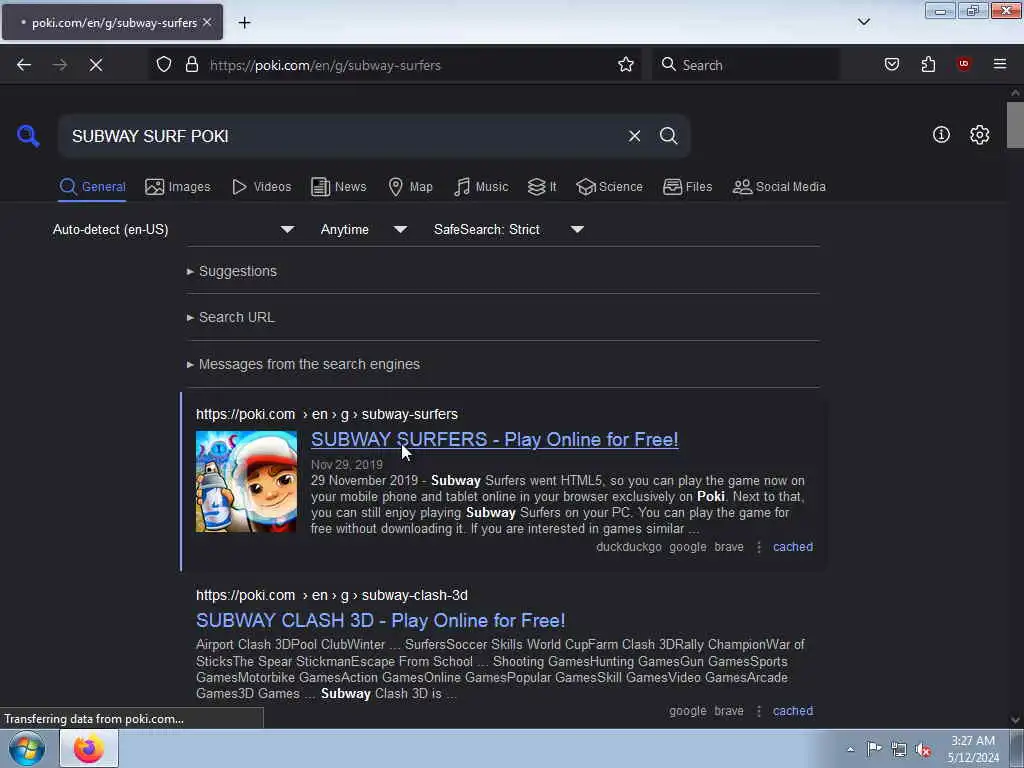Open the Windows Start button
The width and height of the screenshot is (1024, 768).
pyautogui.click(x=27, y=748)
